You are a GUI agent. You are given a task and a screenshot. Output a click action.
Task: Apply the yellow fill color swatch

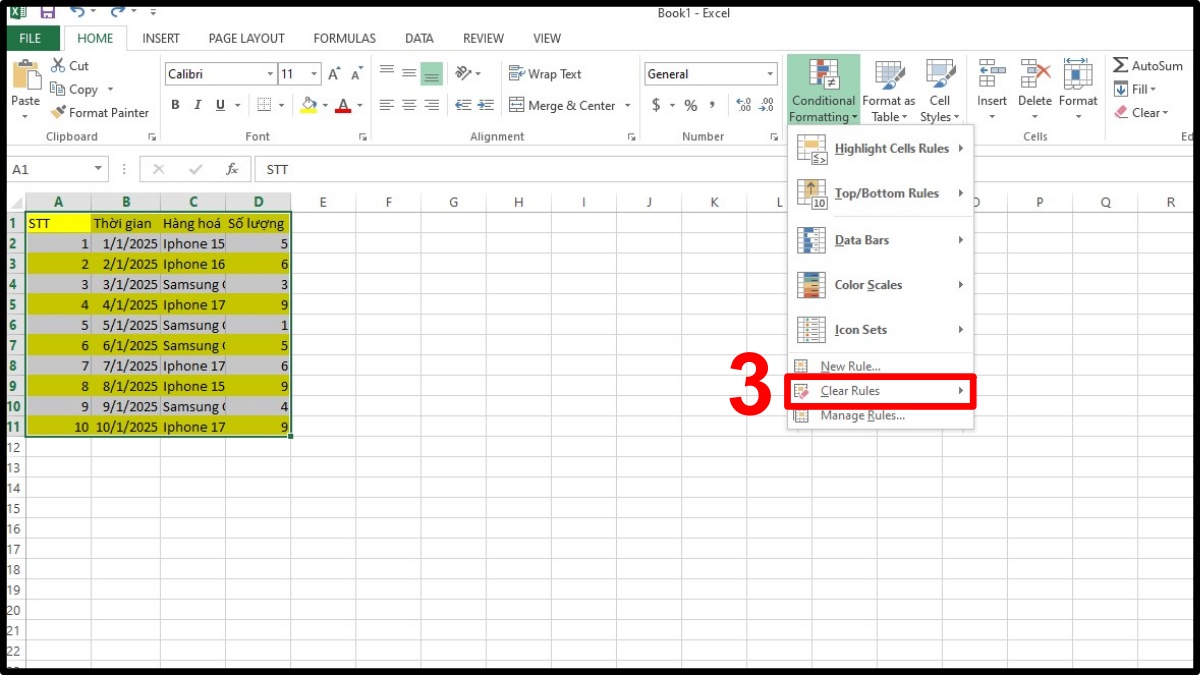pyautogui.click(x=308, y=105)
